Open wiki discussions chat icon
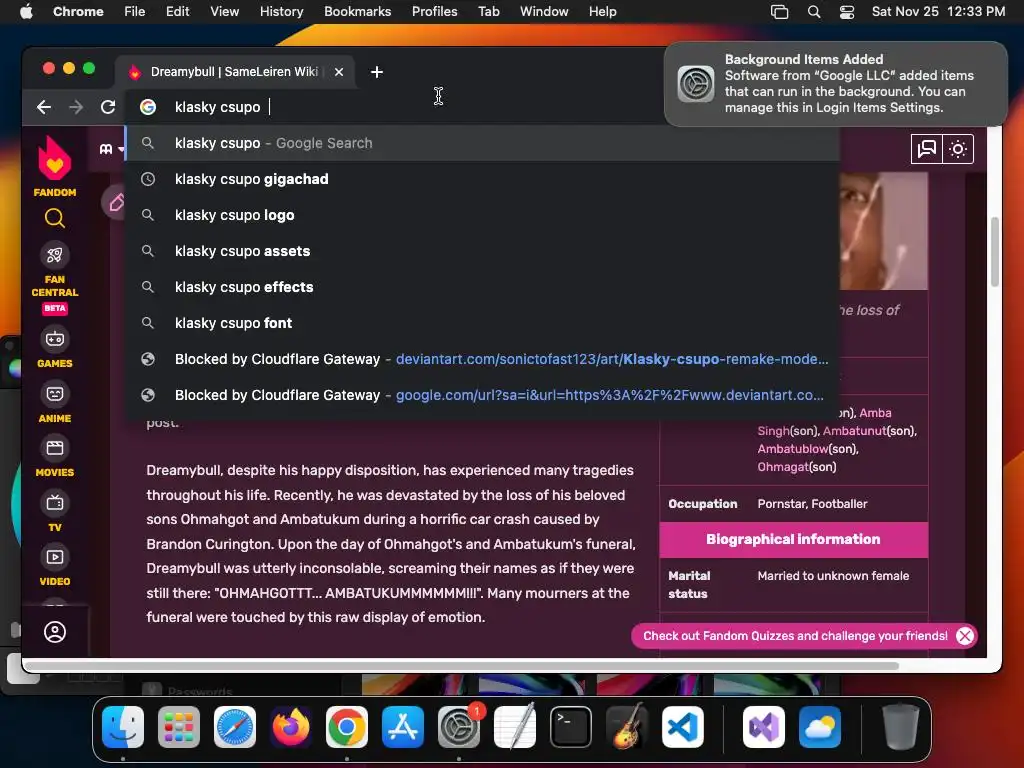Screen dimensions: 1024x768 click(x=926, y=149)
